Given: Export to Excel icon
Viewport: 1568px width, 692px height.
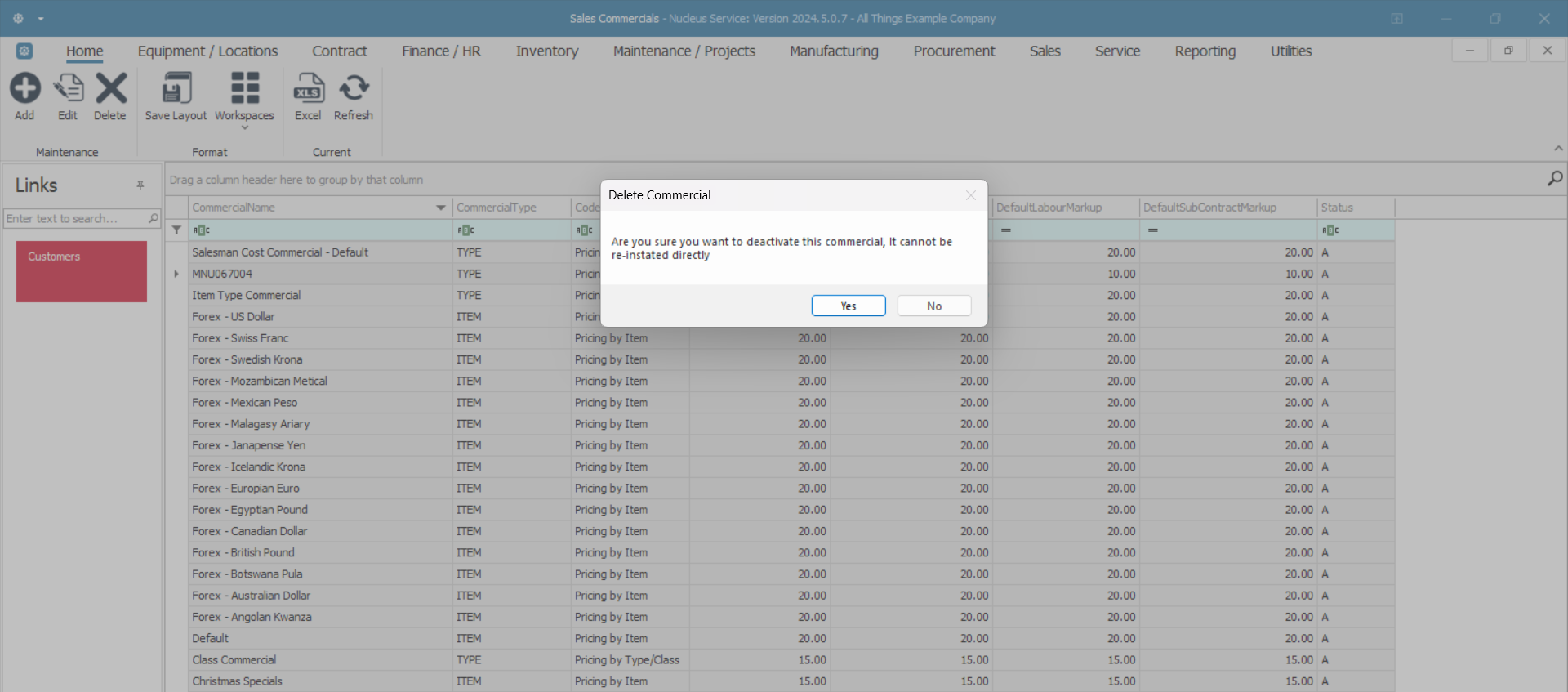Looking at the screenshot, I should tap(308, 88).
